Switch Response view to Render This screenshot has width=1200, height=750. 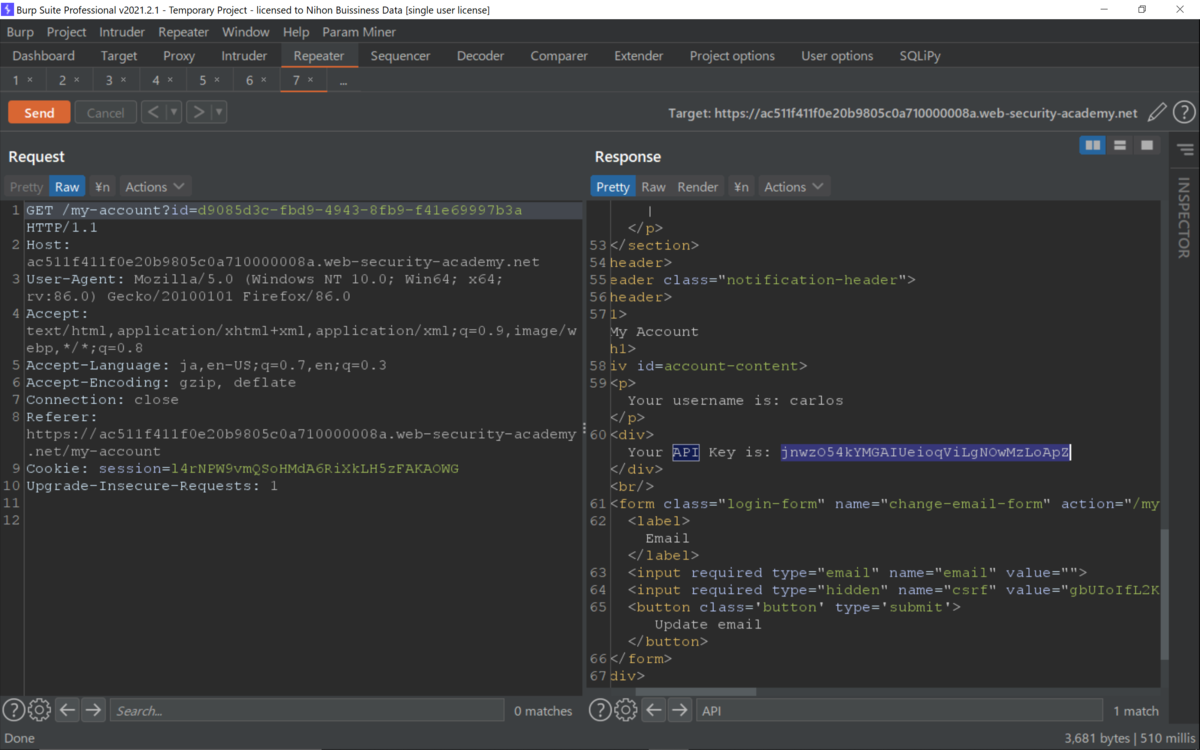pyautogui.click(x=698, y=187)
